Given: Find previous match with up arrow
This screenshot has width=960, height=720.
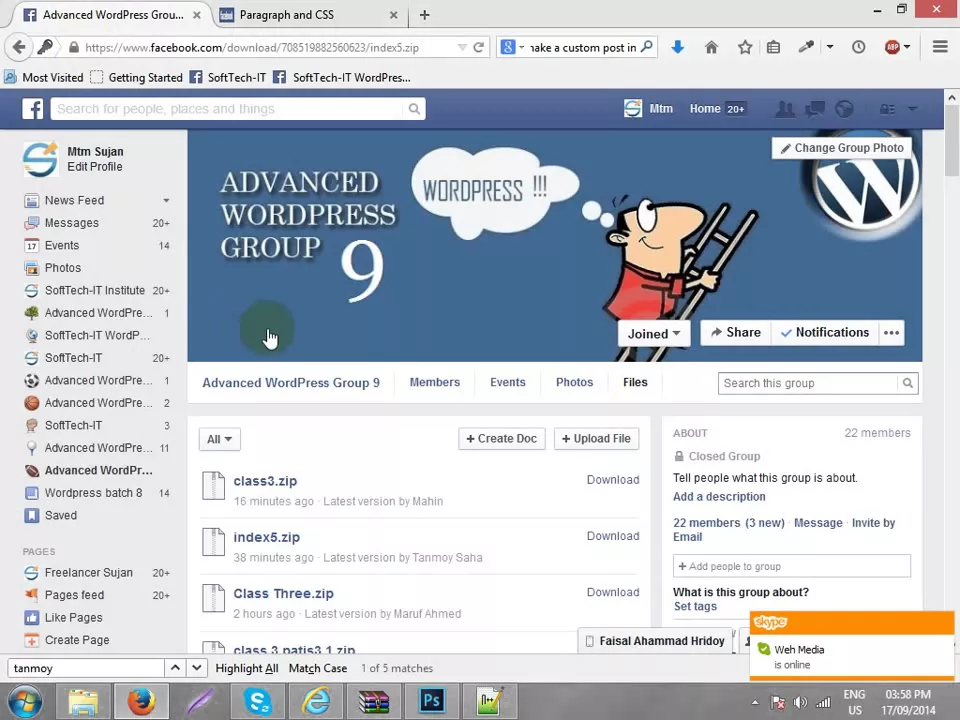Looking at the screenshot, I should [175, 668].
